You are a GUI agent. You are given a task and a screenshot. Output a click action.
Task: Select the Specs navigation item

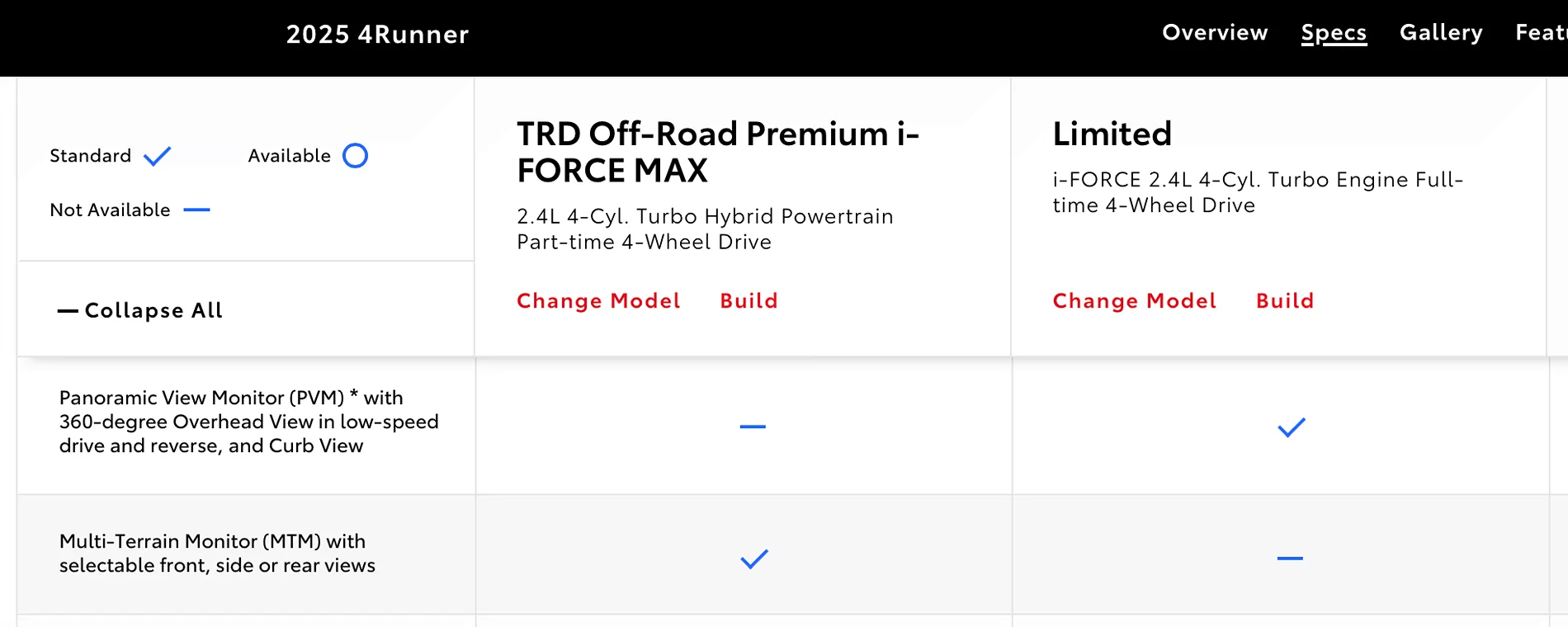point(1334,32)
